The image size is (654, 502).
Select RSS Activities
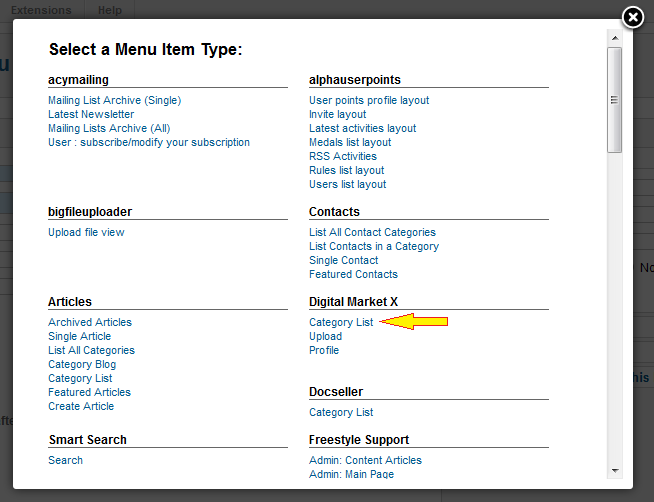(x=343, y=156)
